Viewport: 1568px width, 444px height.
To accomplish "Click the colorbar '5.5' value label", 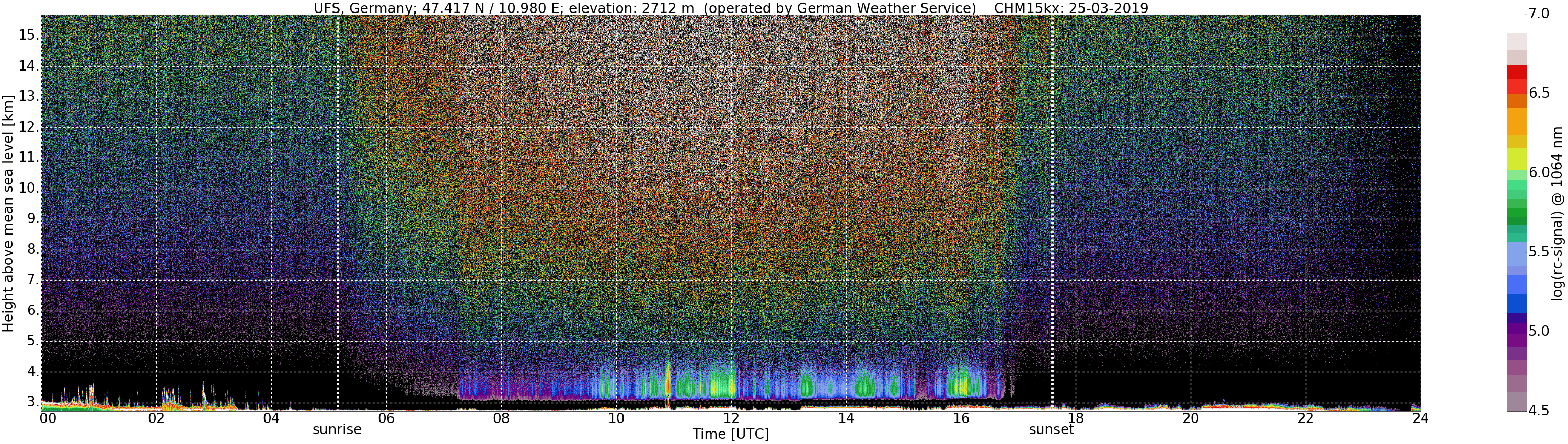I will pos(1540,252).
